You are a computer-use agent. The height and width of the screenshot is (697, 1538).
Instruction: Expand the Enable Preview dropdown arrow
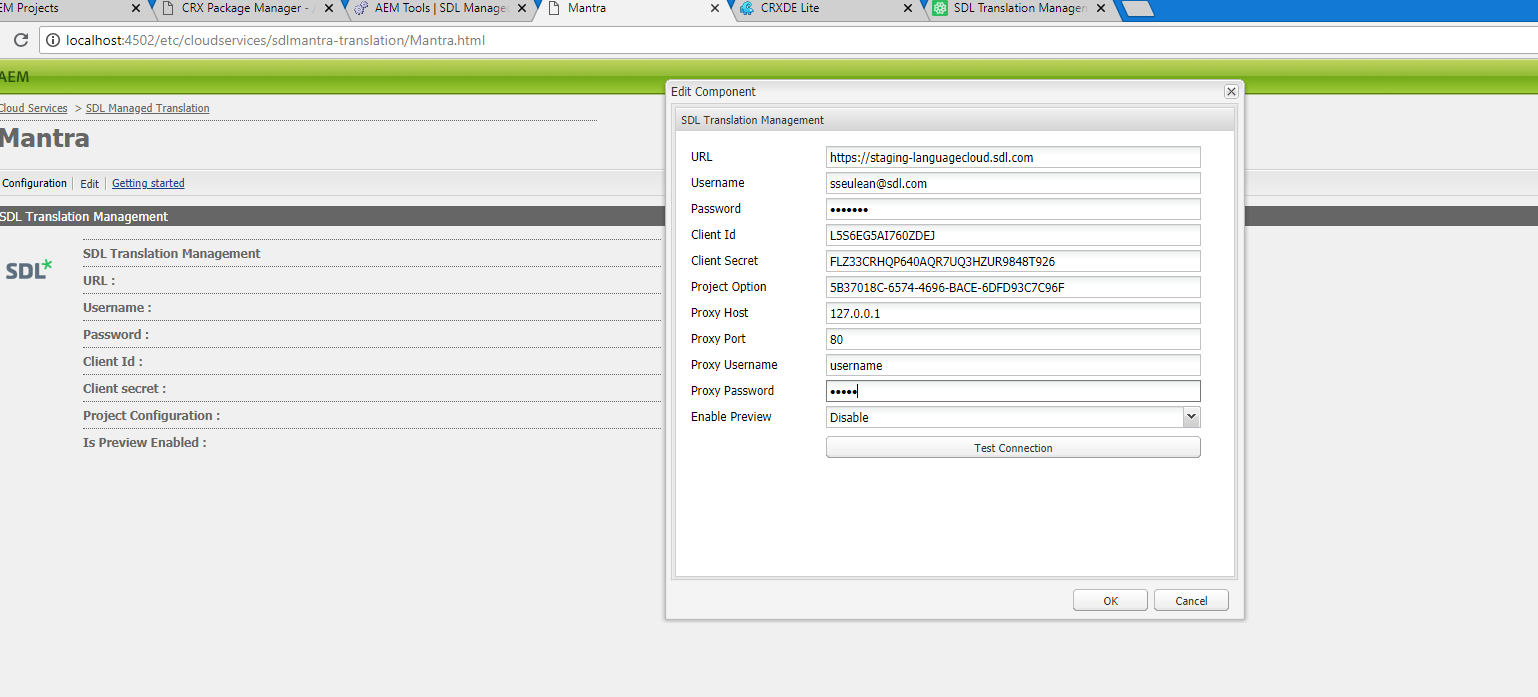(1190, 417)
